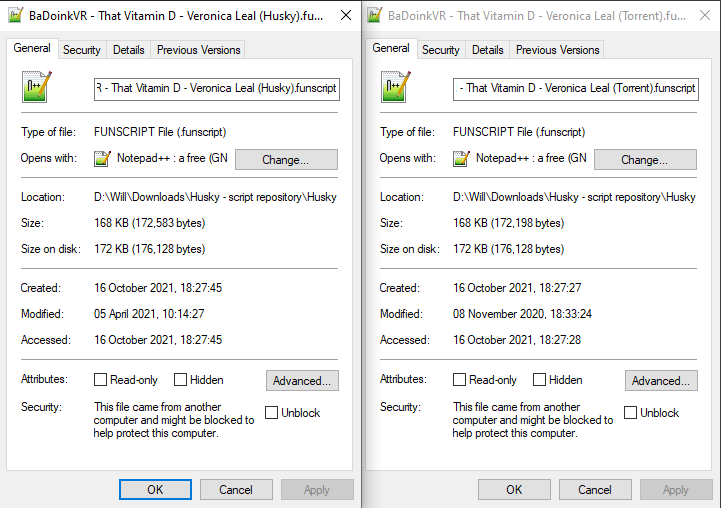The width and height of the screenshot is (721, 508).
Task: Check Unblock box in Torrent properties
Action: pyautogui.click(x=630, y=412)
